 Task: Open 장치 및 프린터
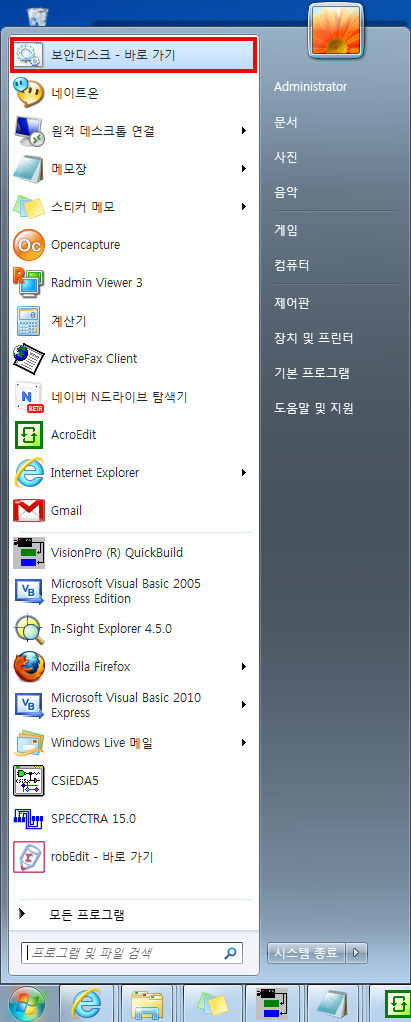(x=313, y=338)
